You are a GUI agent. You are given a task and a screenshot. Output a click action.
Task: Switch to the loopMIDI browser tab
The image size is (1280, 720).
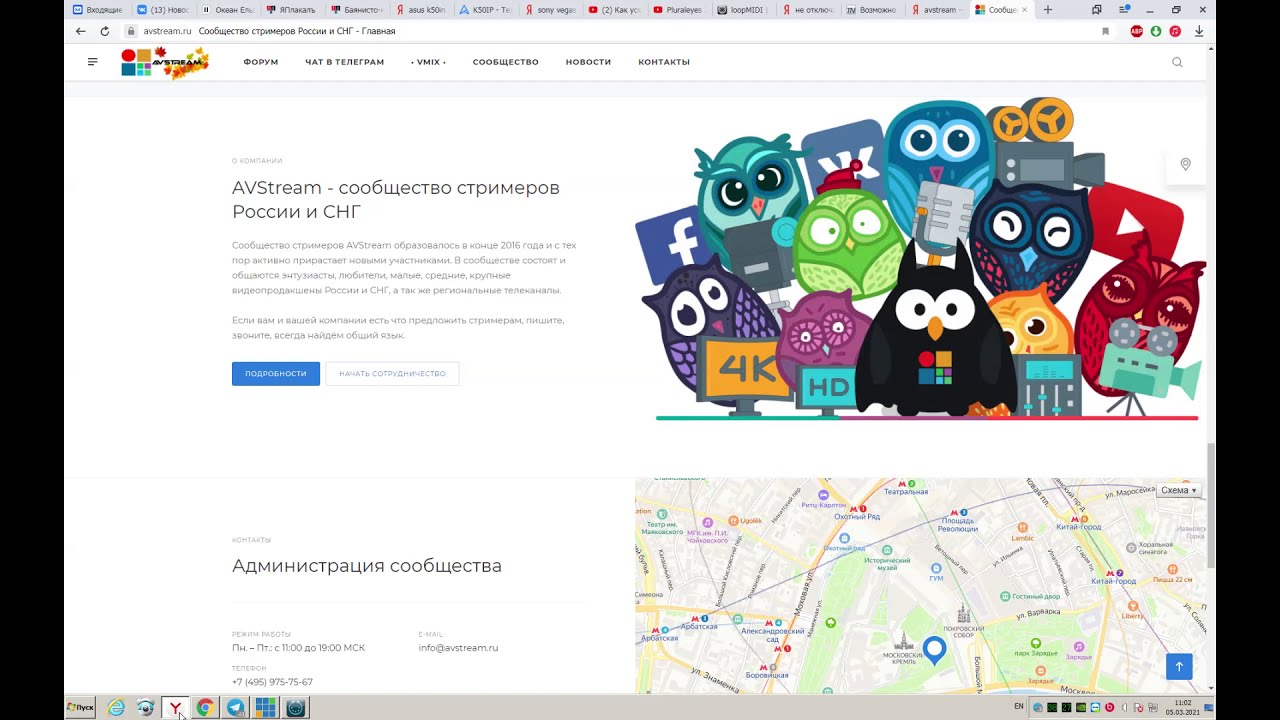(x=745, y=10)
